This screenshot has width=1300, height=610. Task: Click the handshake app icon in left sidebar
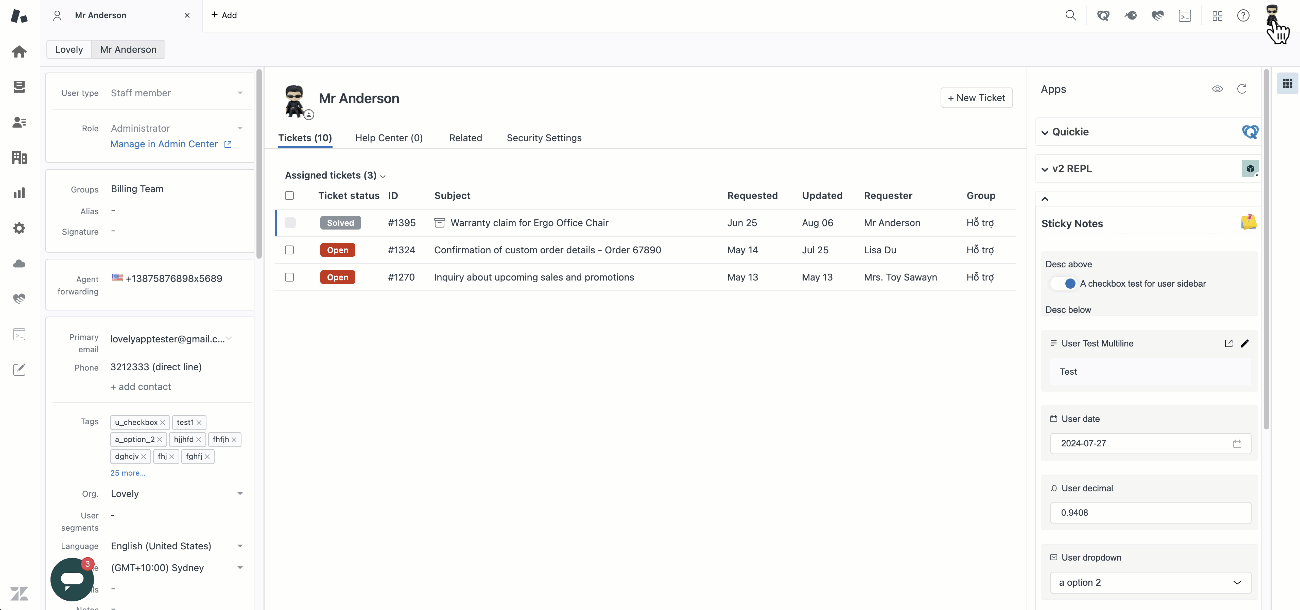click(x=19, y=299)
